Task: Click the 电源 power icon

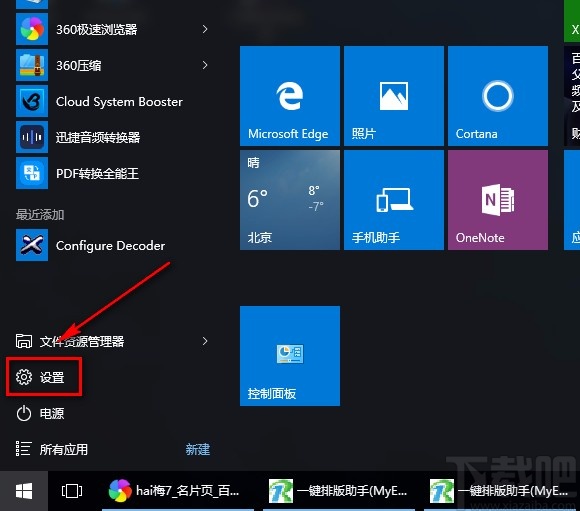Action: pyautogui.click(x=24, y=413)
